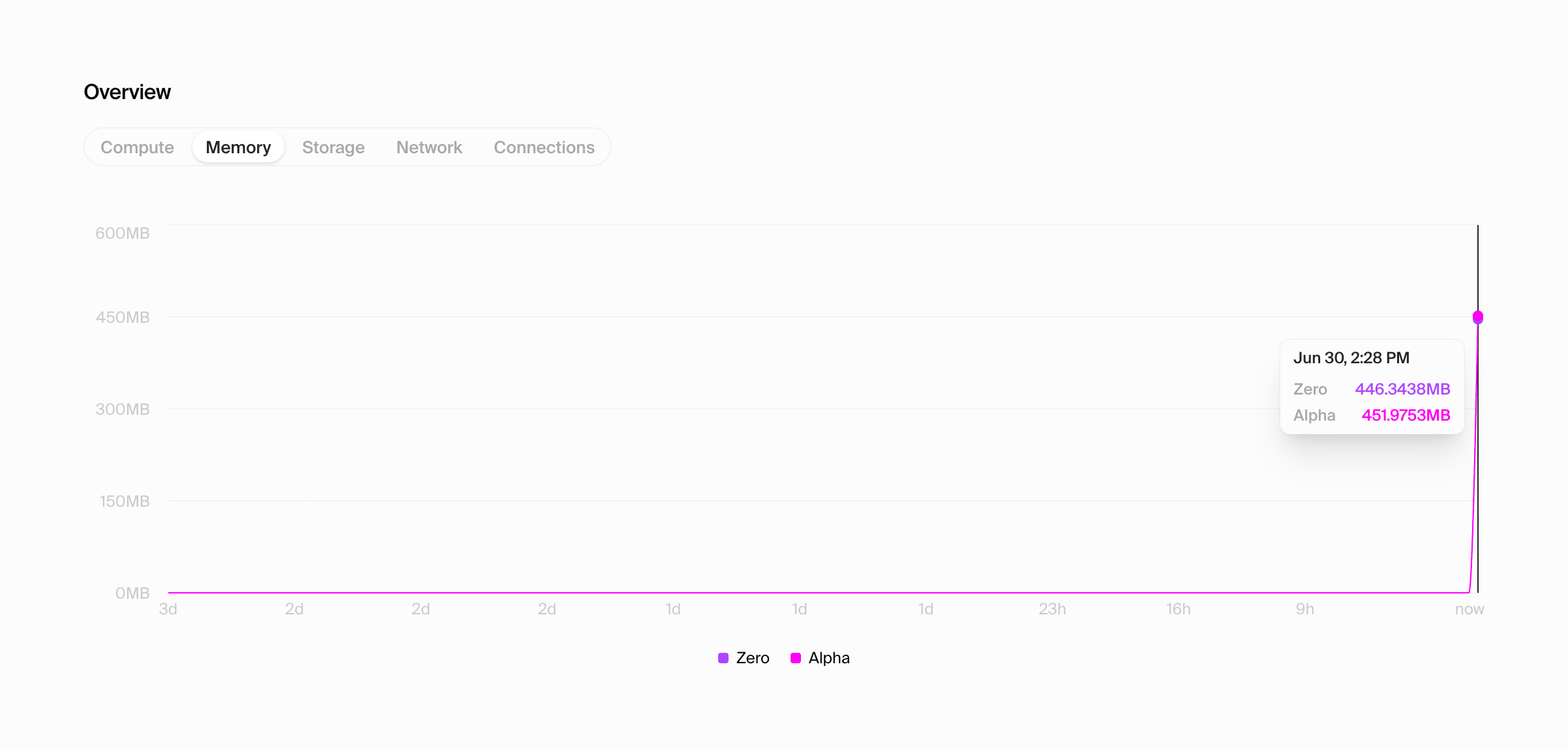Click the Overview heading
This screenshot has width=1568, height=750.
pyautogui.click(x=127, y=92)
